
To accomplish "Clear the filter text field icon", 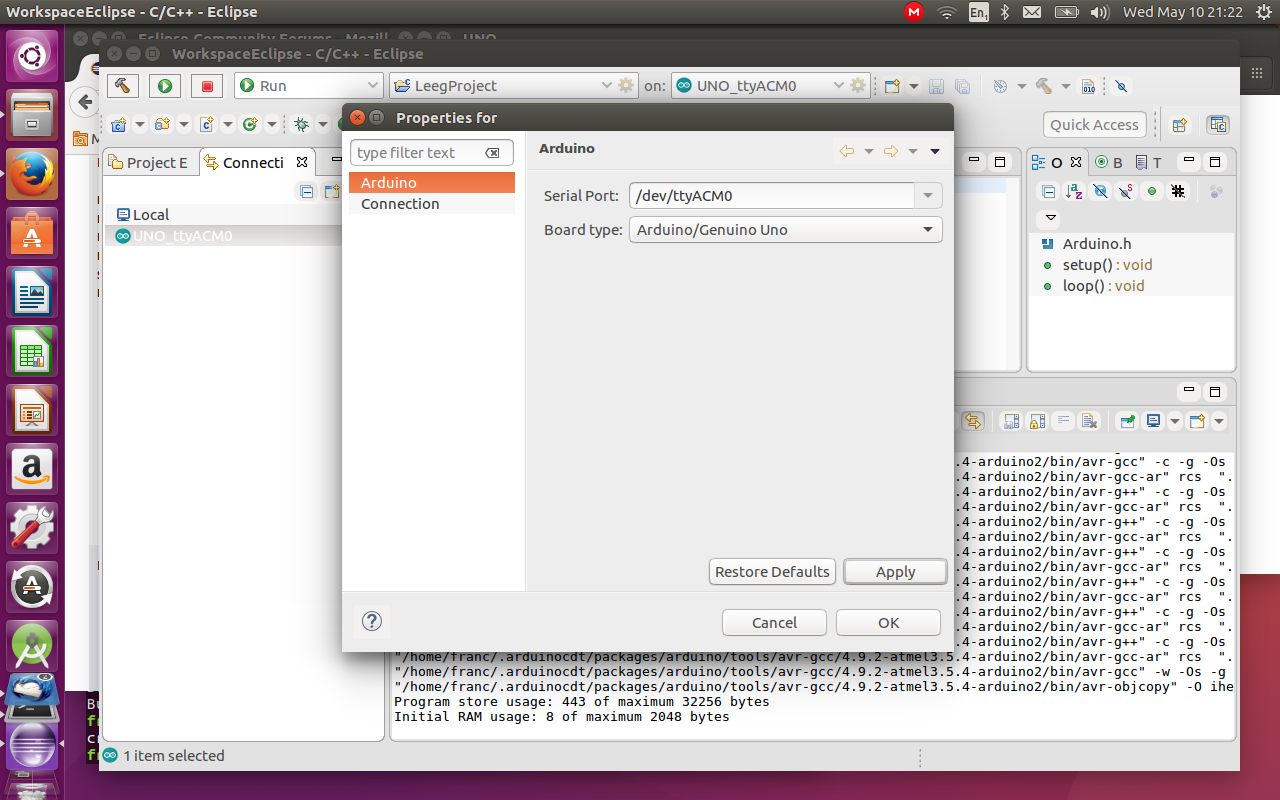I will point(492,153).
